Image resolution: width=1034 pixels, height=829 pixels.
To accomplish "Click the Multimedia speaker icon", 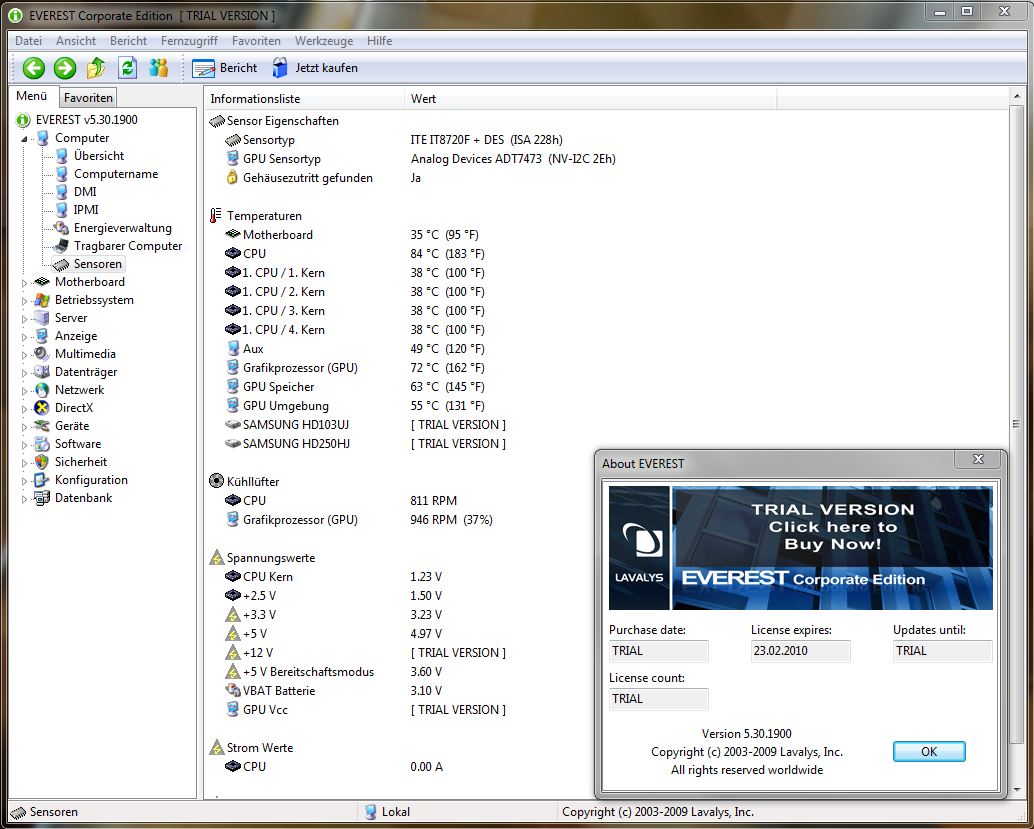I will (x=42, y=354).
